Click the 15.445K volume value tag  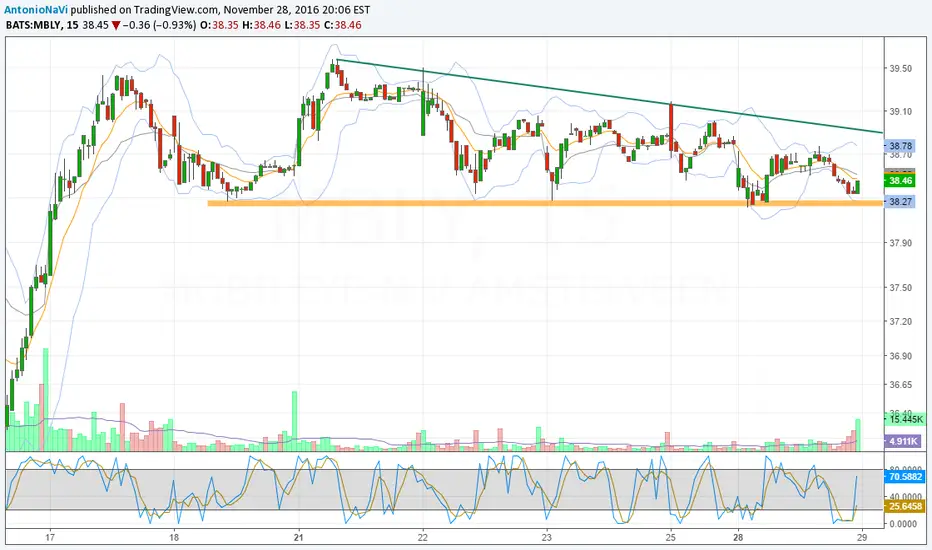906,419
